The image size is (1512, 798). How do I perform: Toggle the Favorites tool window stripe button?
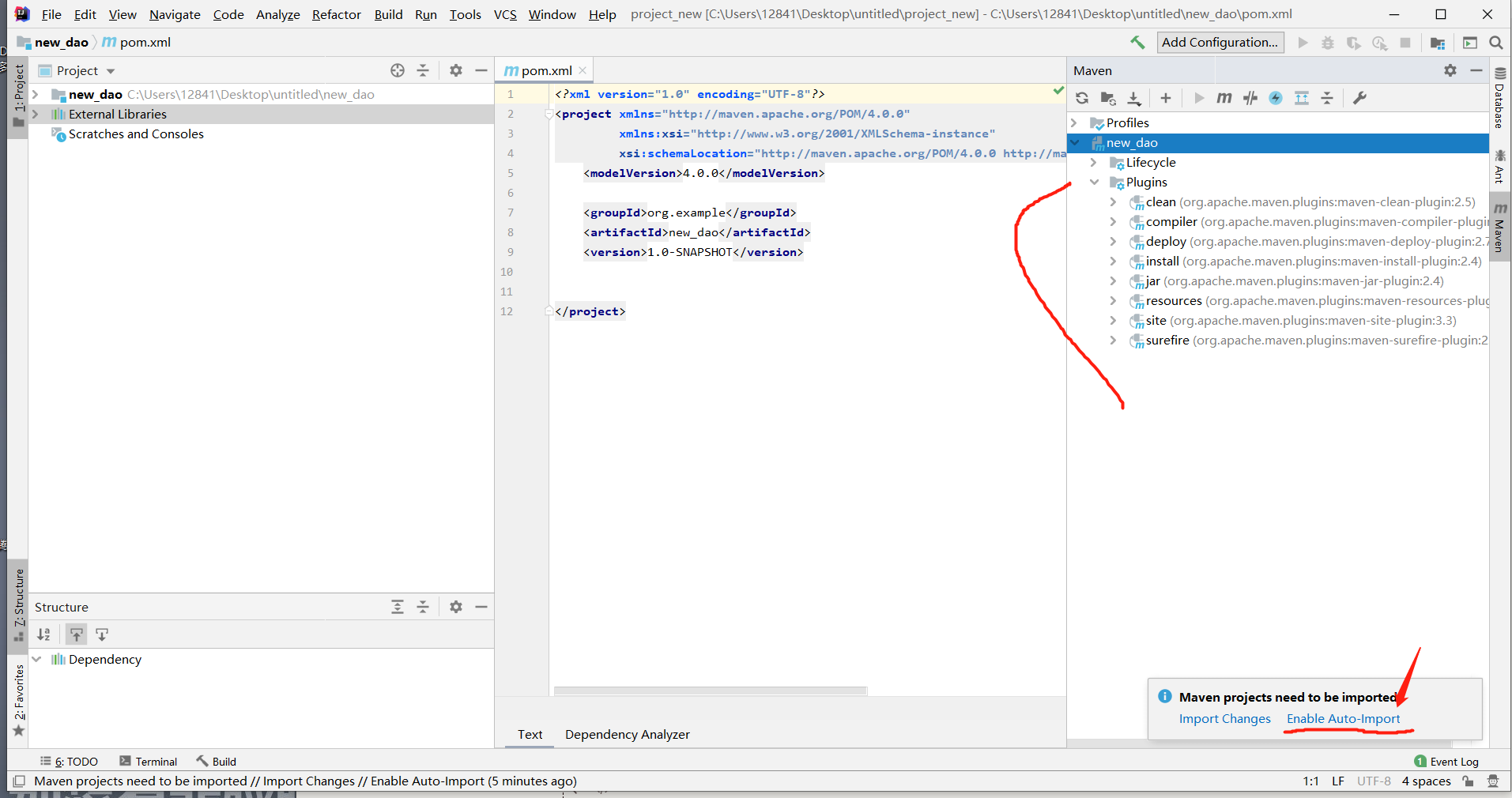click(x=19, y=700)
